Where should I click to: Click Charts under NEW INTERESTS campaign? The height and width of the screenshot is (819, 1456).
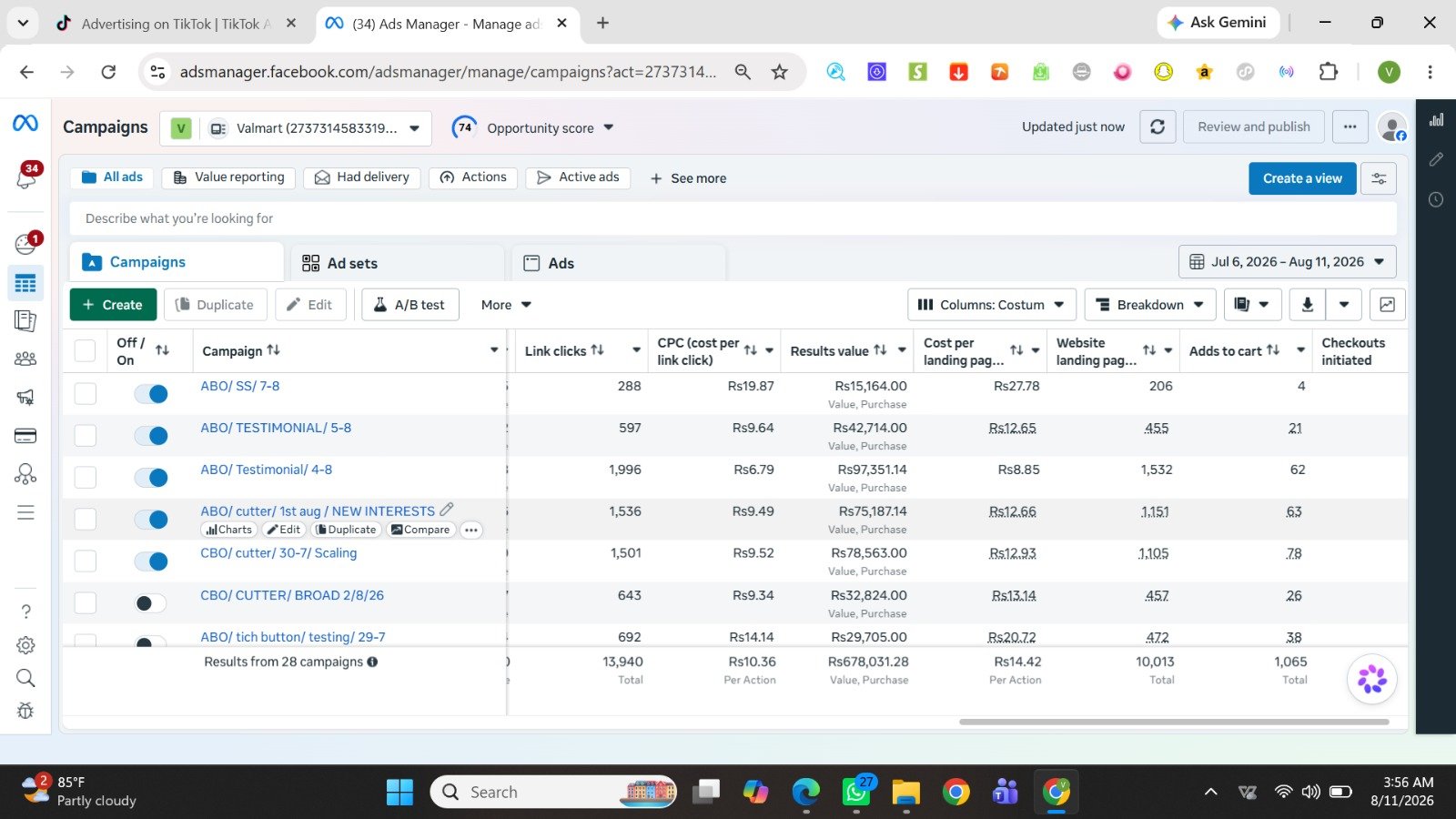[x=228, y=530]
